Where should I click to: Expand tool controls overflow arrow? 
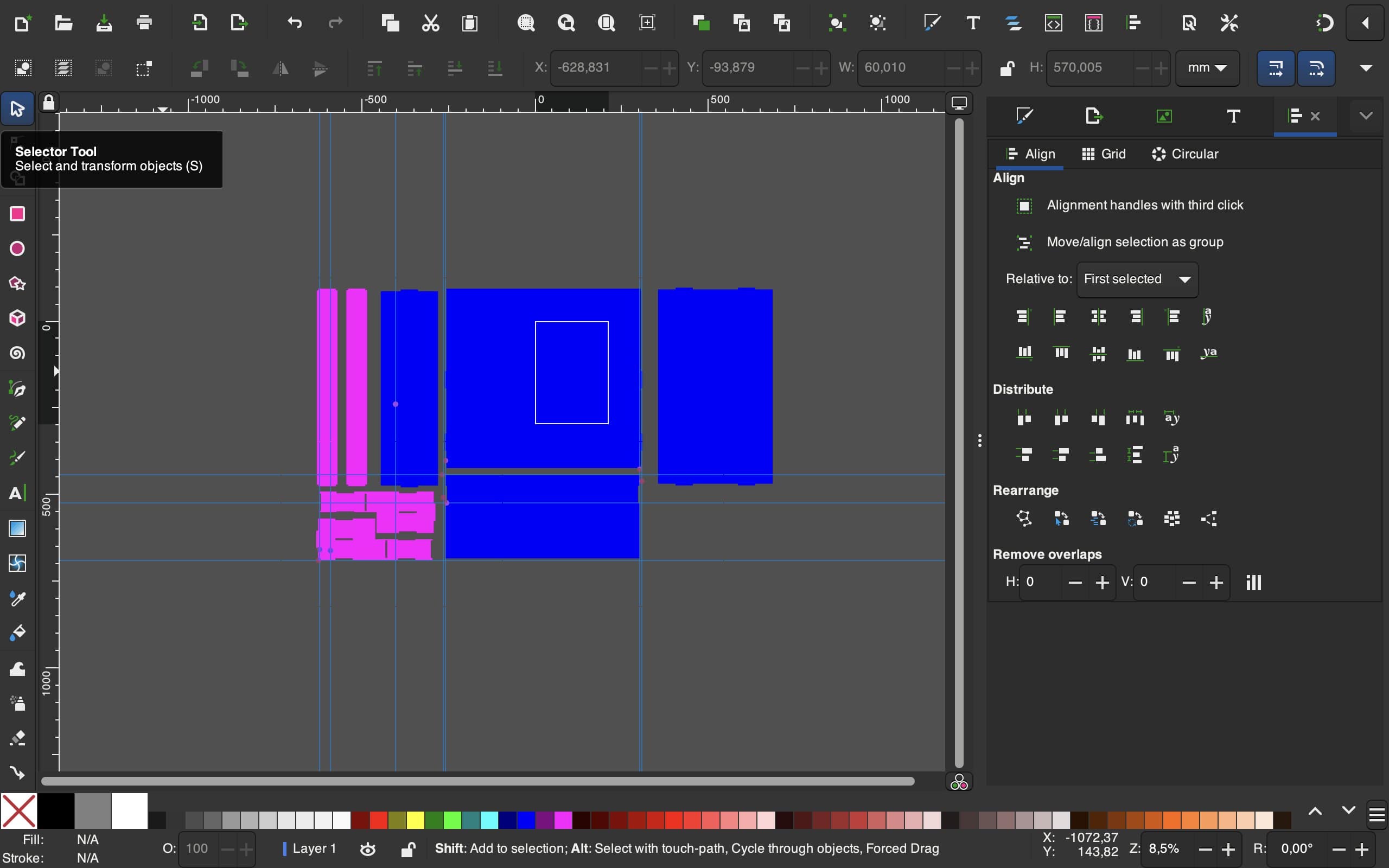(1366, 68)
